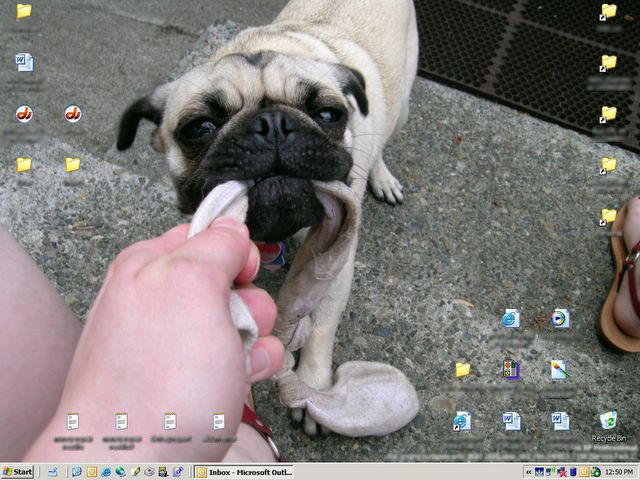Open the folder shortcut in the top-right corner

[608, 12]
